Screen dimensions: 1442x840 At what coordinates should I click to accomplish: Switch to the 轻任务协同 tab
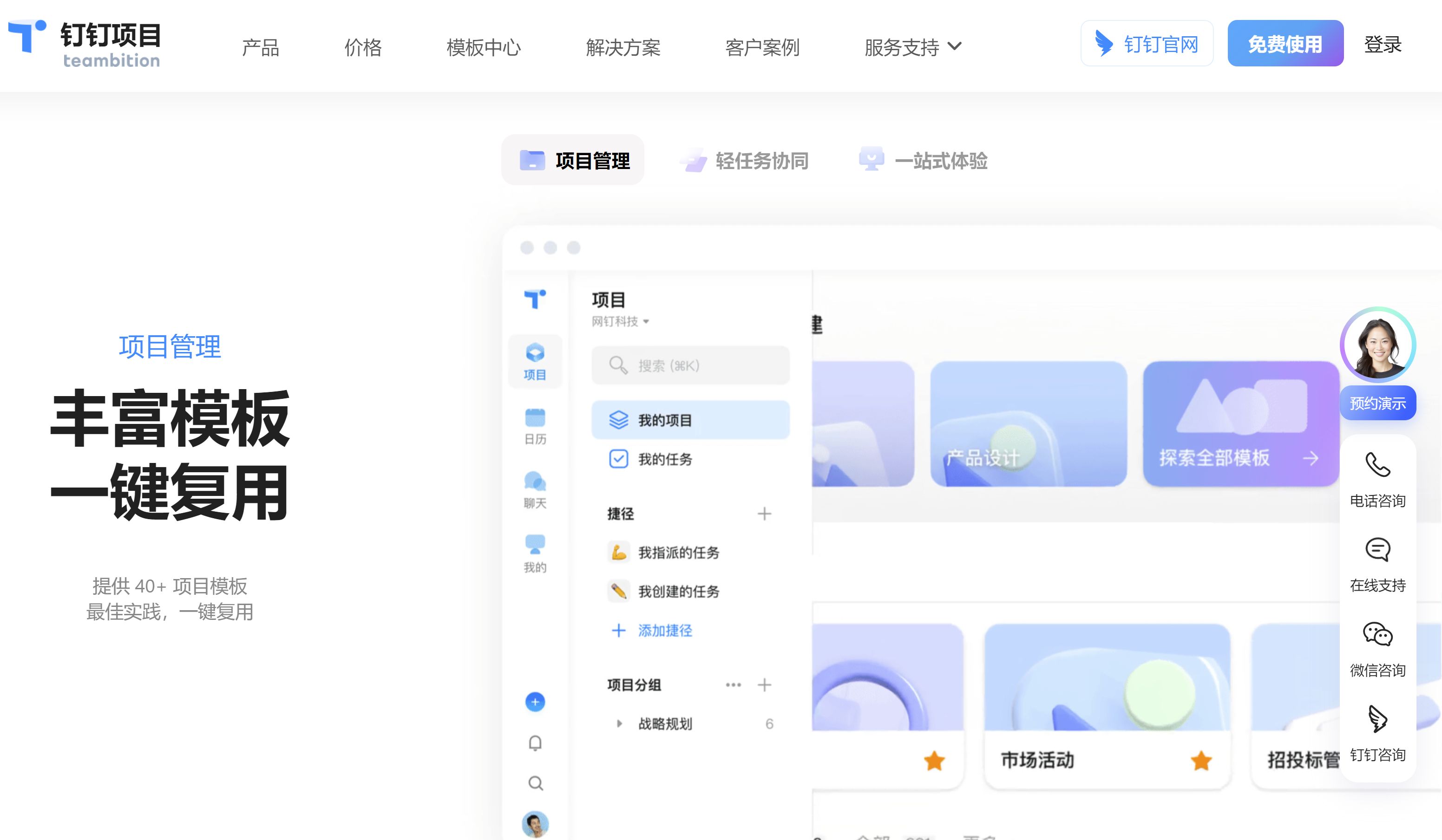tap(745, 161)
